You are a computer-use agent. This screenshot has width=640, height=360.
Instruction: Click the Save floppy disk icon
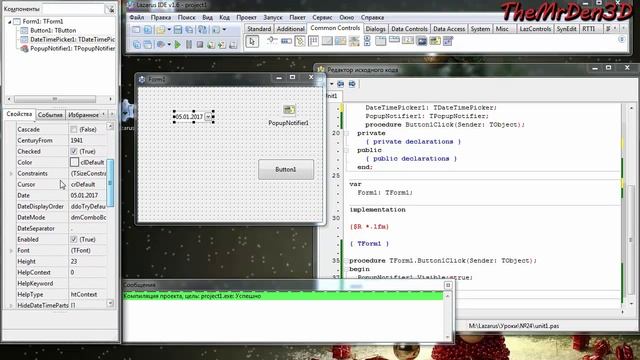coord(178,30)
